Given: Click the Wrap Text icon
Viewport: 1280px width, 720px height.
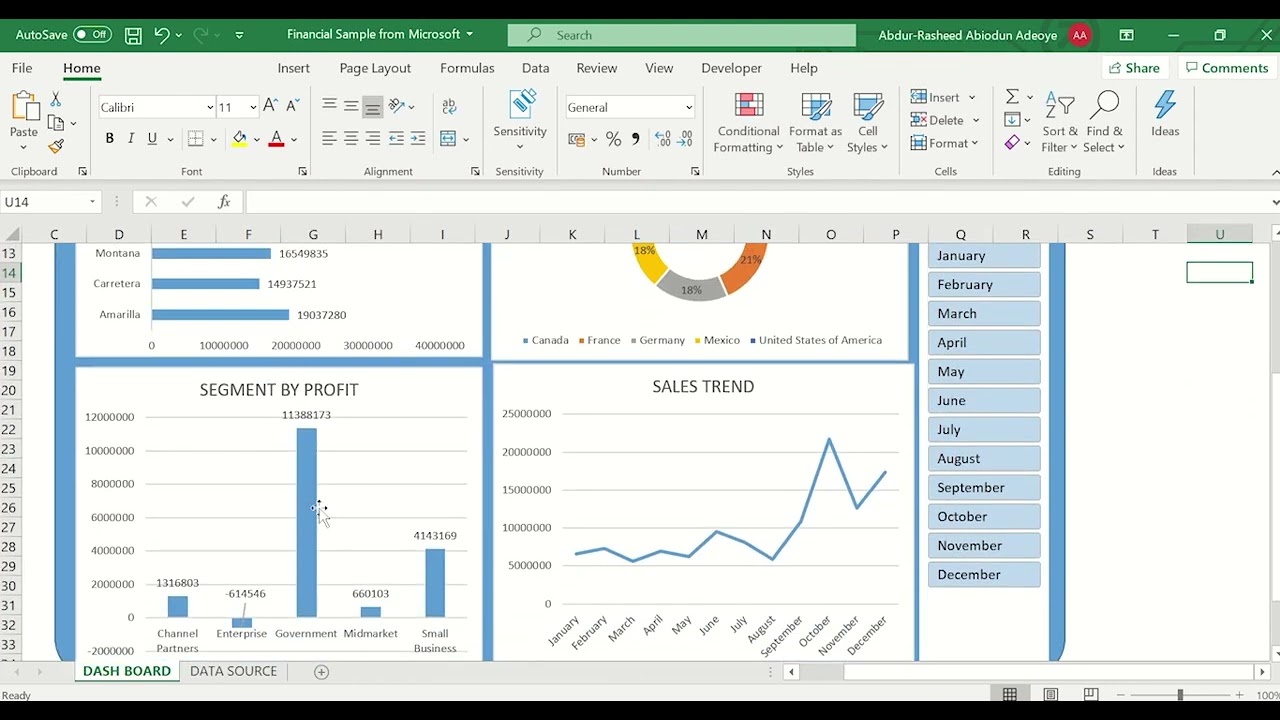Looking at the screenshot, I should tap(449, 106).
